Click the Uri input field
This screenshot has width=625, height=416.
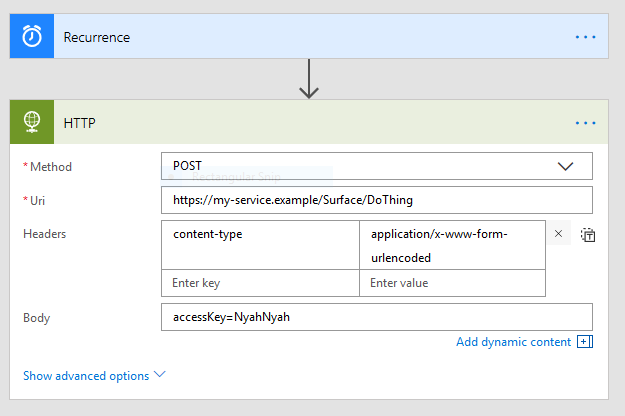click(377, 200)
